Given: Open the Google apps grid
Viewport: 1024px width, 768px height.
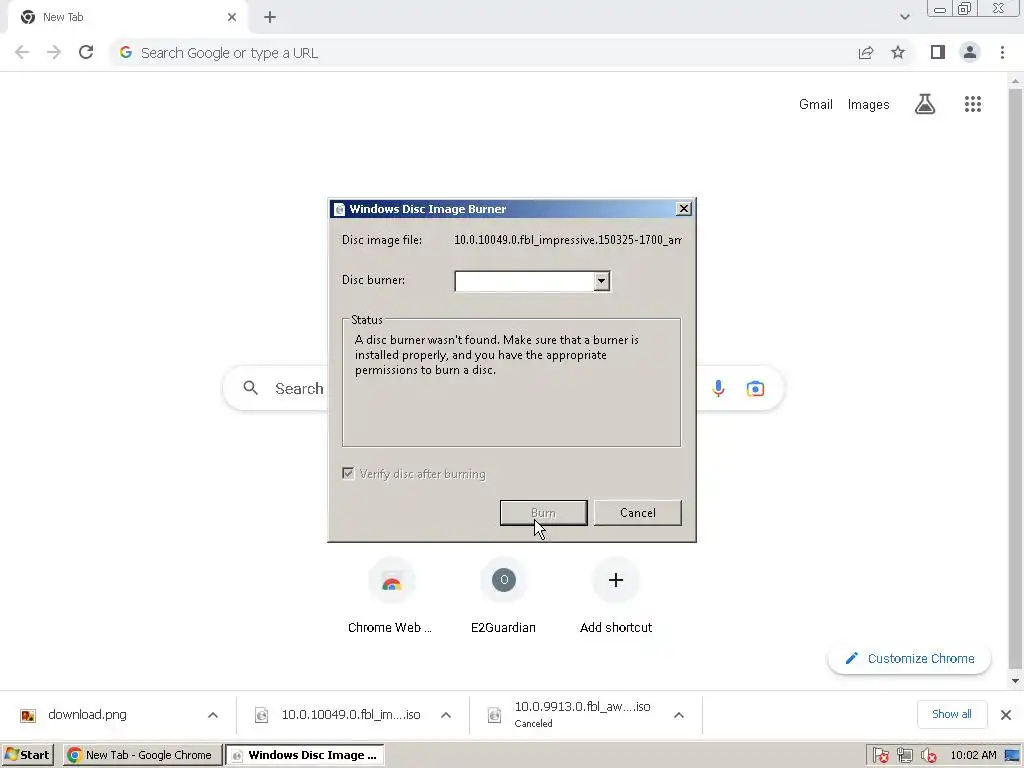Looking at the screenshot, I should 973,104.
